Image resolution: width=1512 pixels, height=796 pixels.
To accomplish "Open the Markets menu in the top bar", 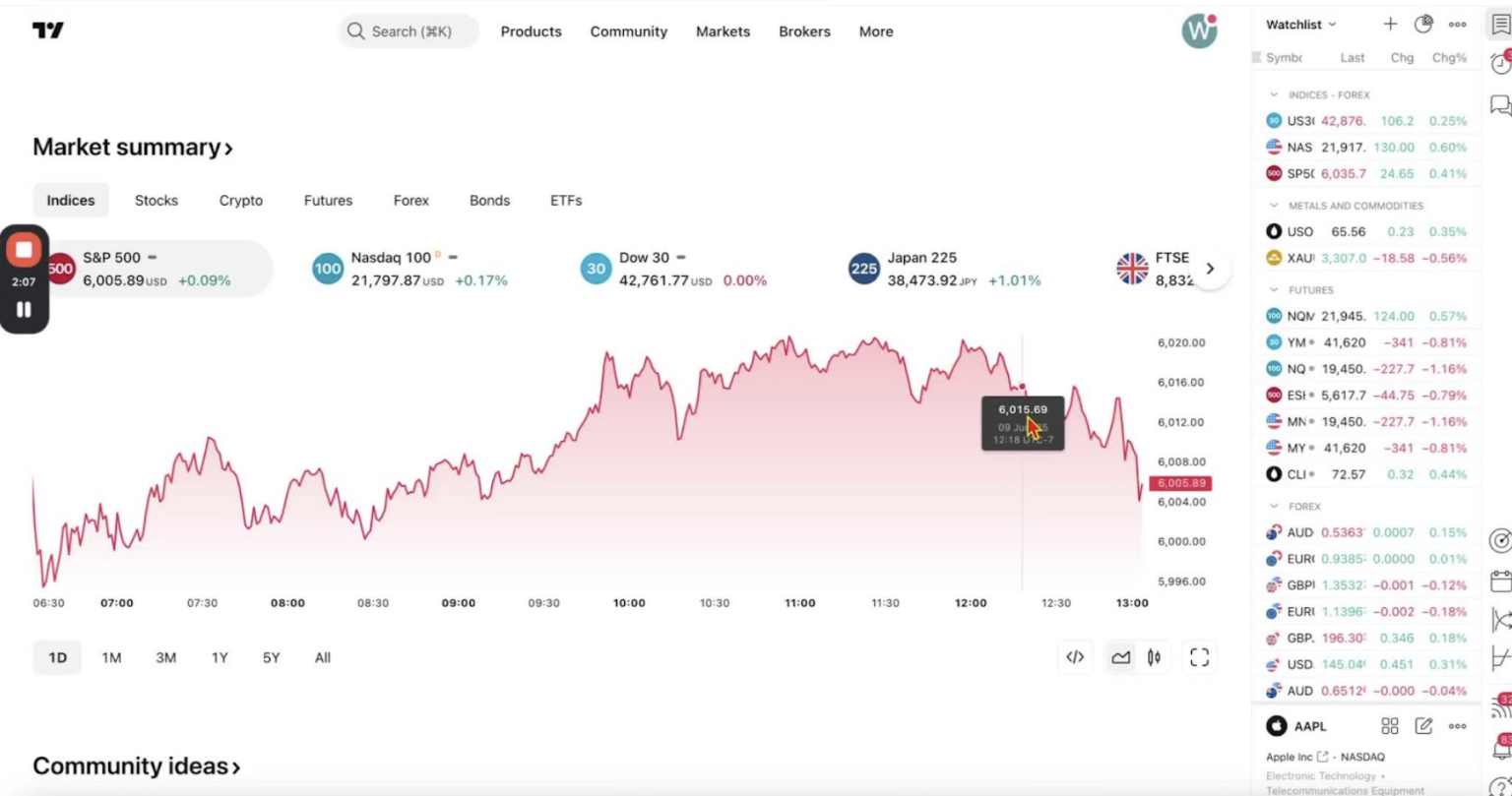I will pyautogui.click(x=723, y=31).
